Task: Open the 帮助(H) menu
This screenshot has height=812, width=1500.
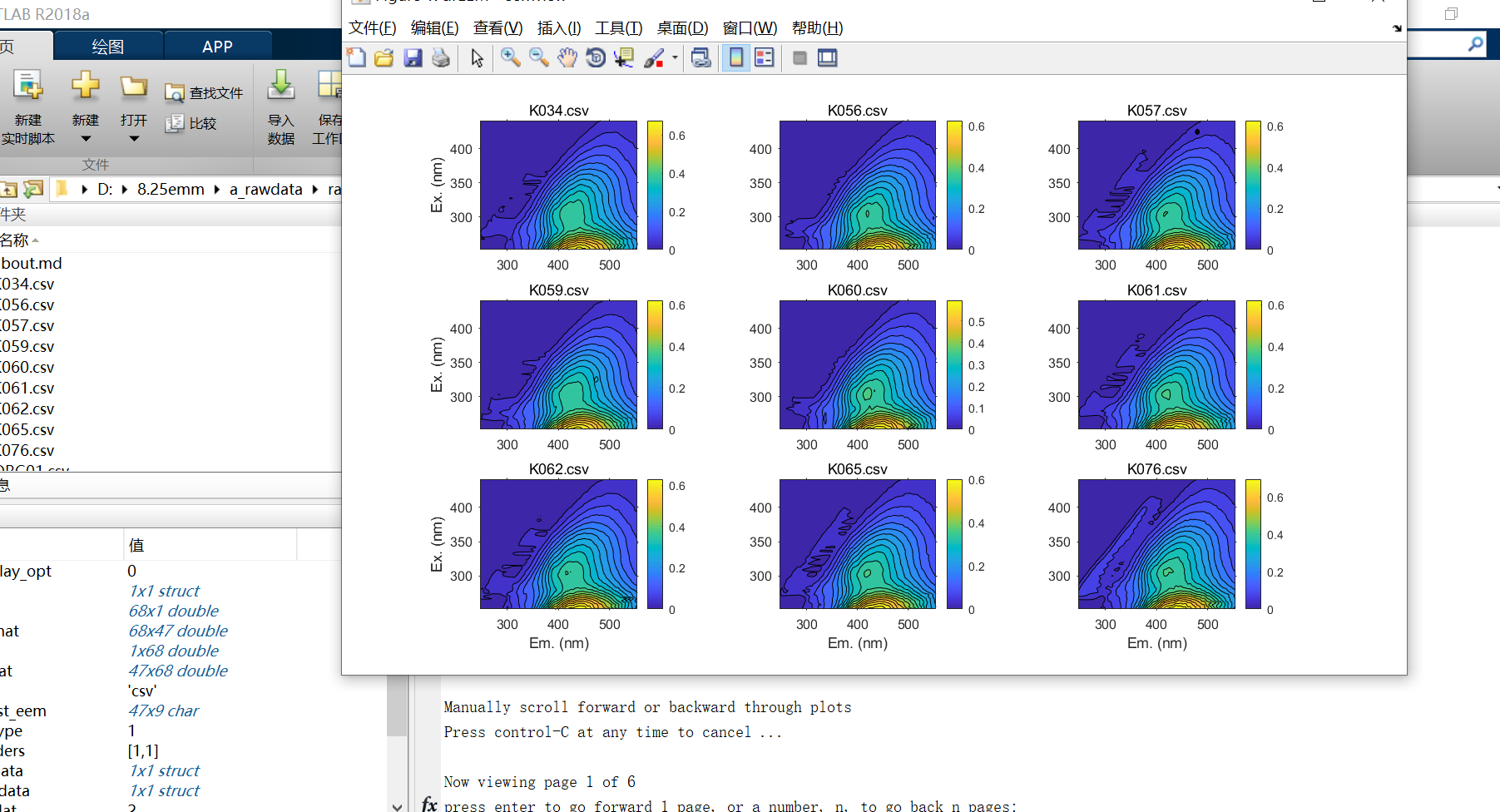Action: (817, 28)
